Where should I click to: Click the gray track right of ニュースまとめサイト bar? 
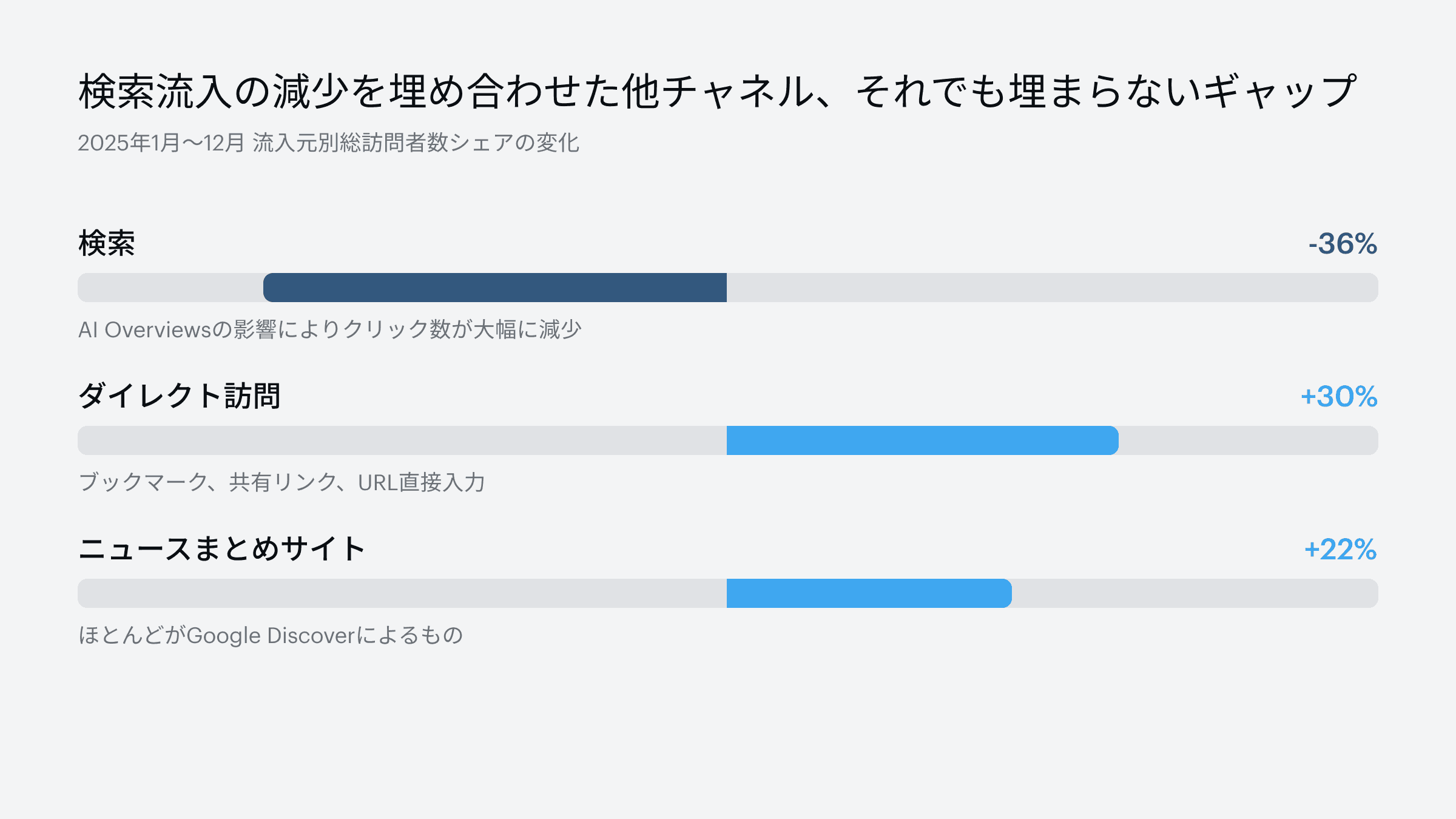coord(1195,593)
